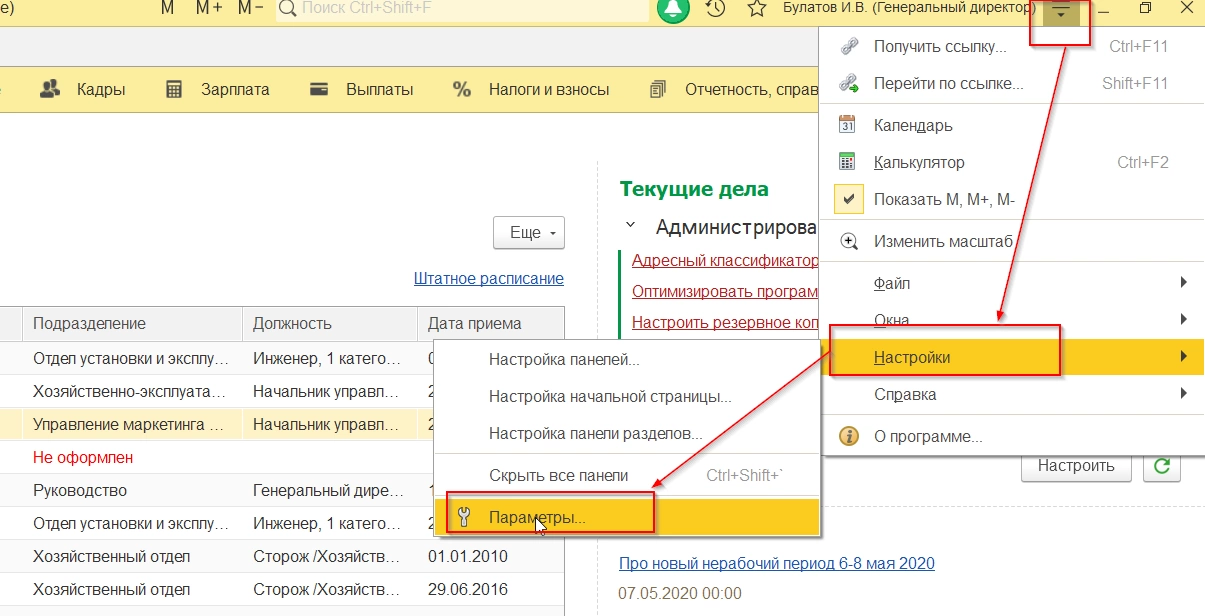The height and width of the screenshot is (616, 1205).
Task: Open the Еще dropdown button
Action: [529, 232]
